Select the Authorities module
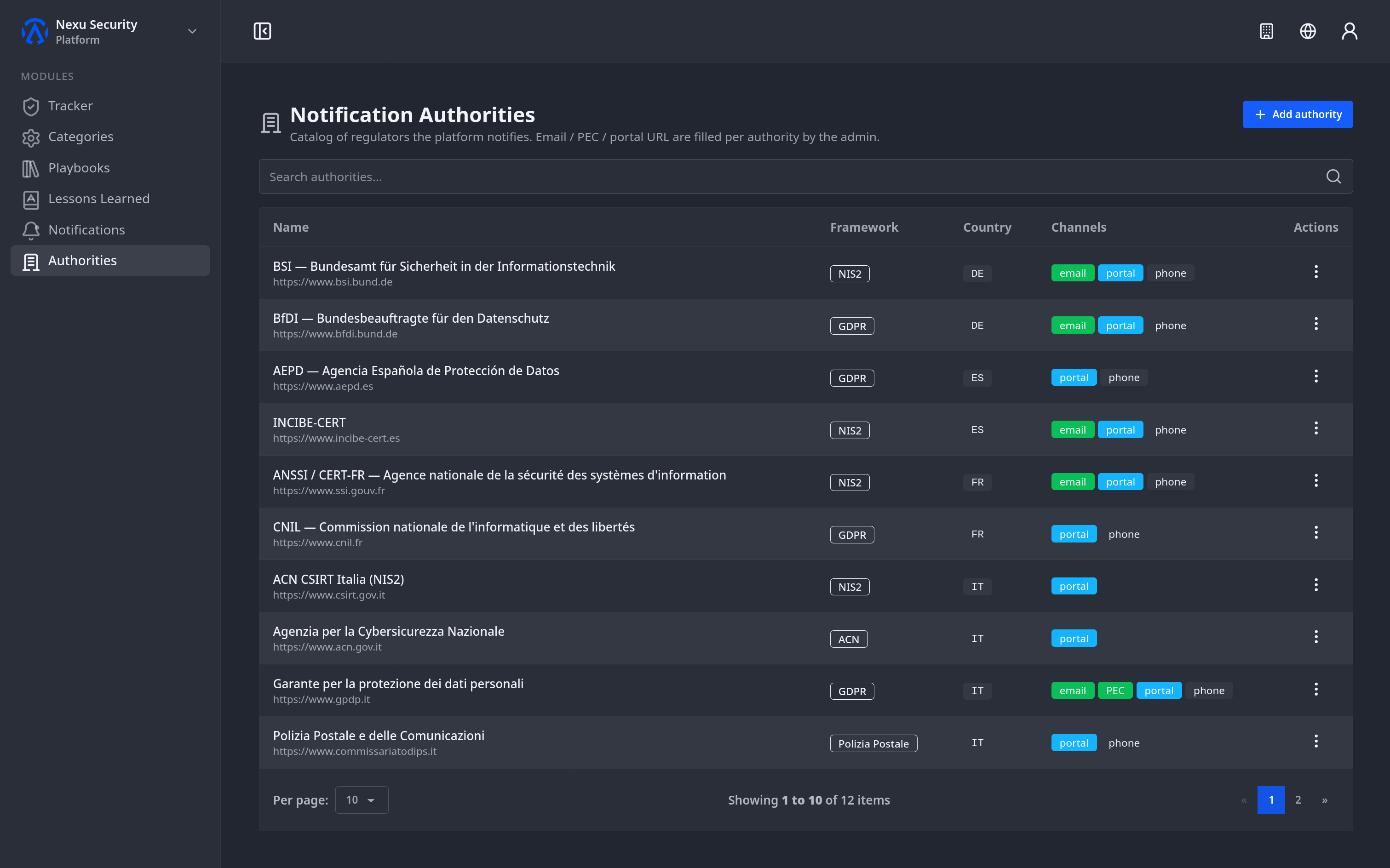1390x868 pixels. (x=110, y=261)
